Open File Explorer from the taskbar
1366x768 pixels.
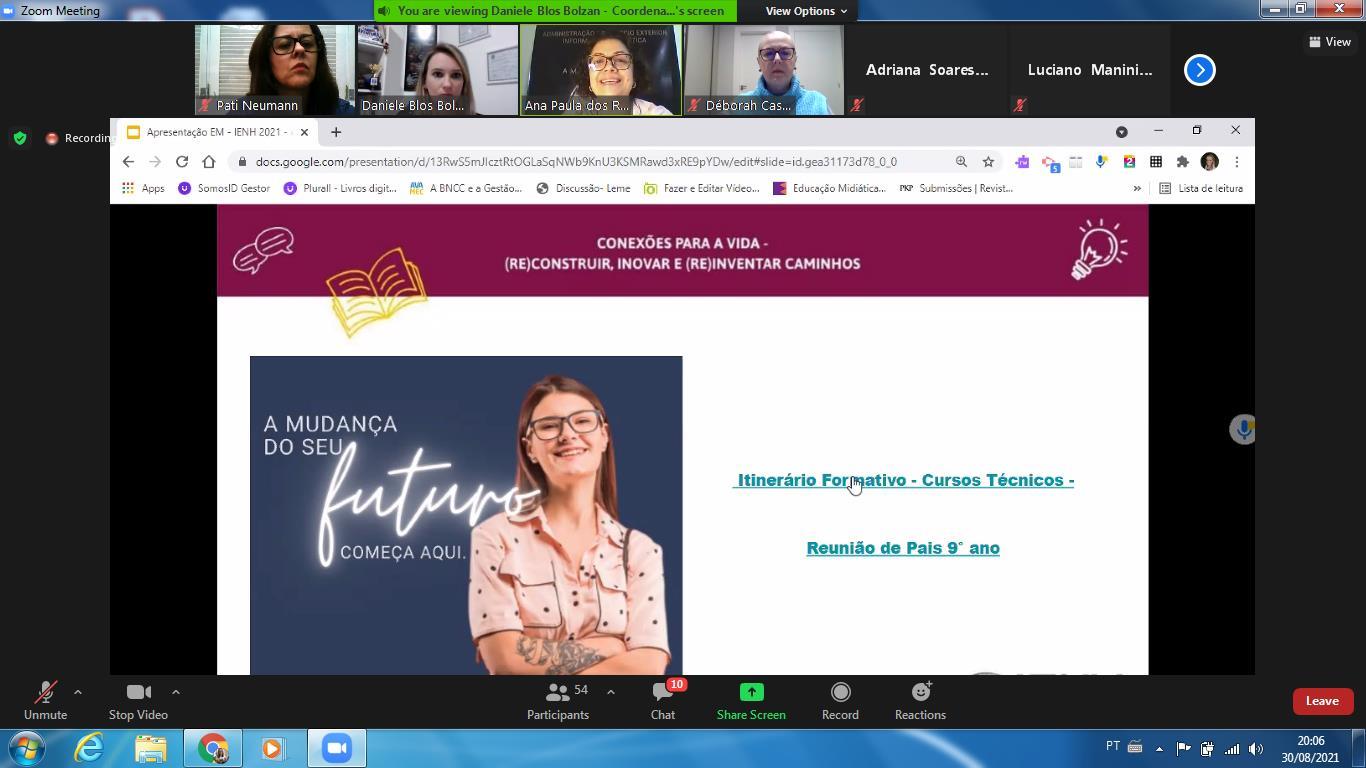(x=151, y=748)
